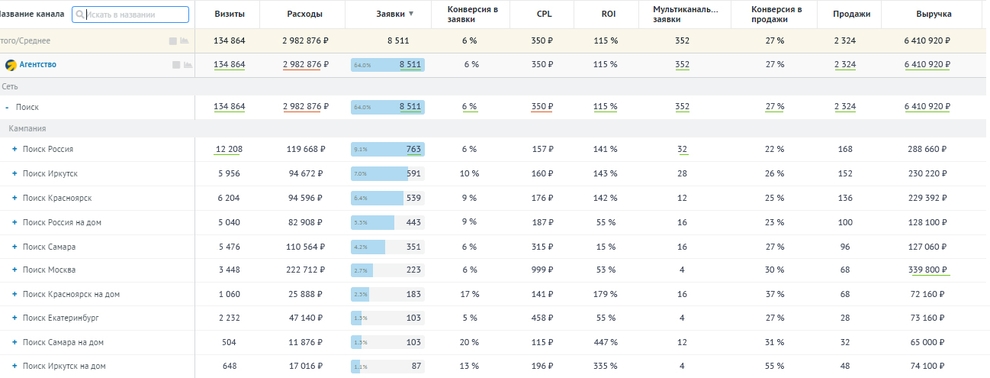This screenshot has width=990, height=378.
Task: Click the chart icon in Итого/Среднее row
Action: tap(184, 41)
